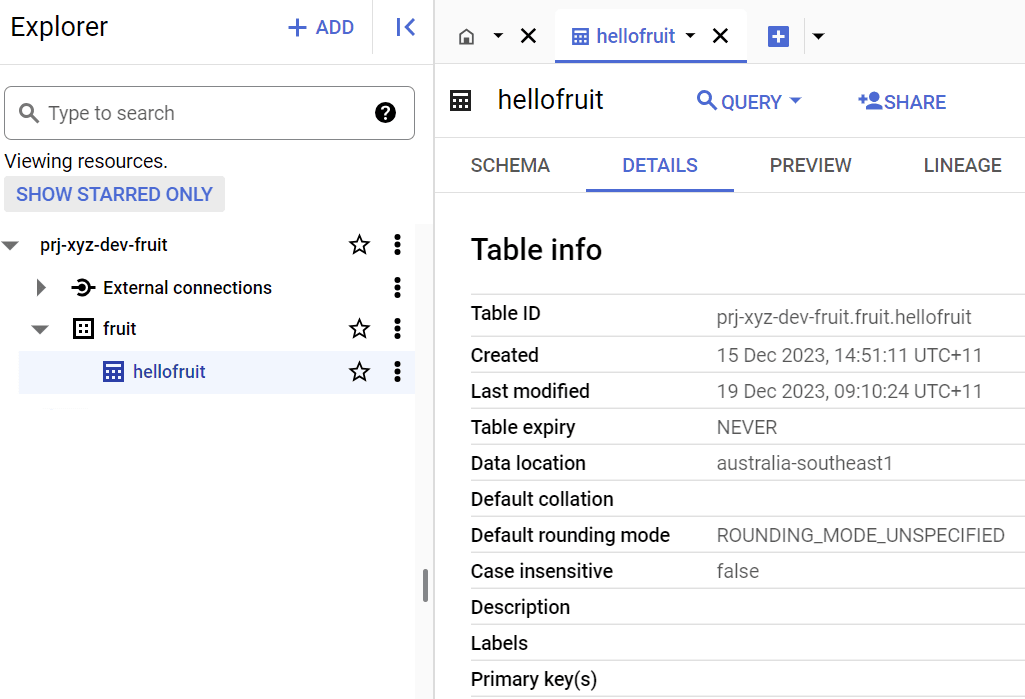Switch to the LINEAGE tab
Screen dimensions: 1025x699
click(962, 165)
